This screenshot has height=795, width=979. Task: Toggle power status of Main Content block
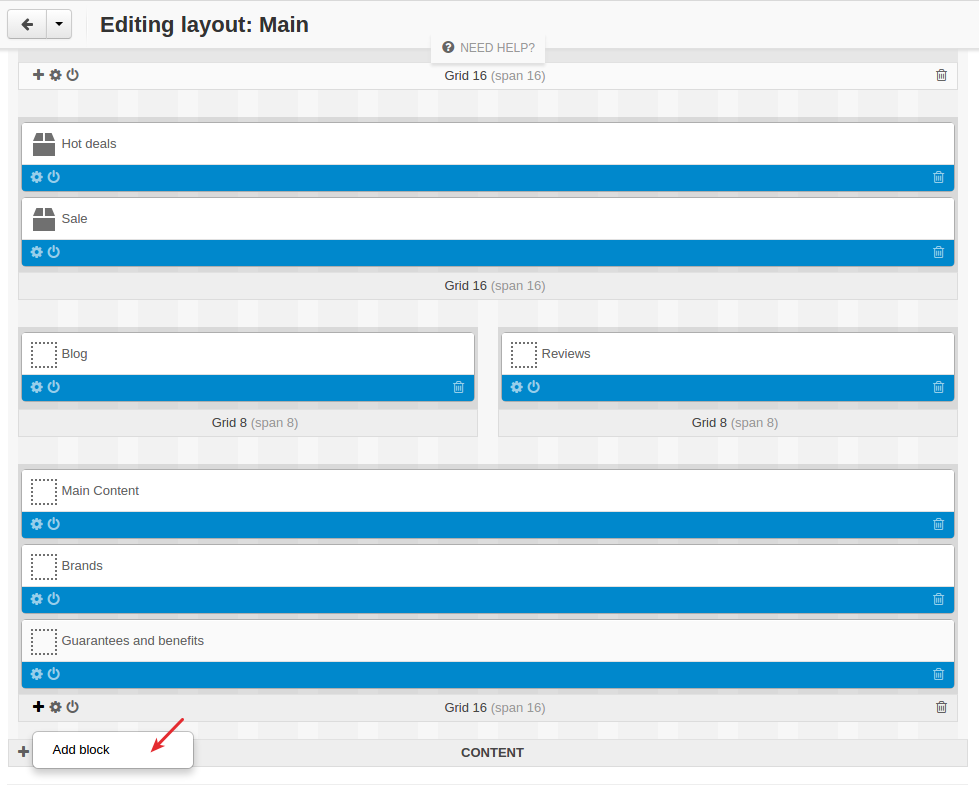click(54, 524)
